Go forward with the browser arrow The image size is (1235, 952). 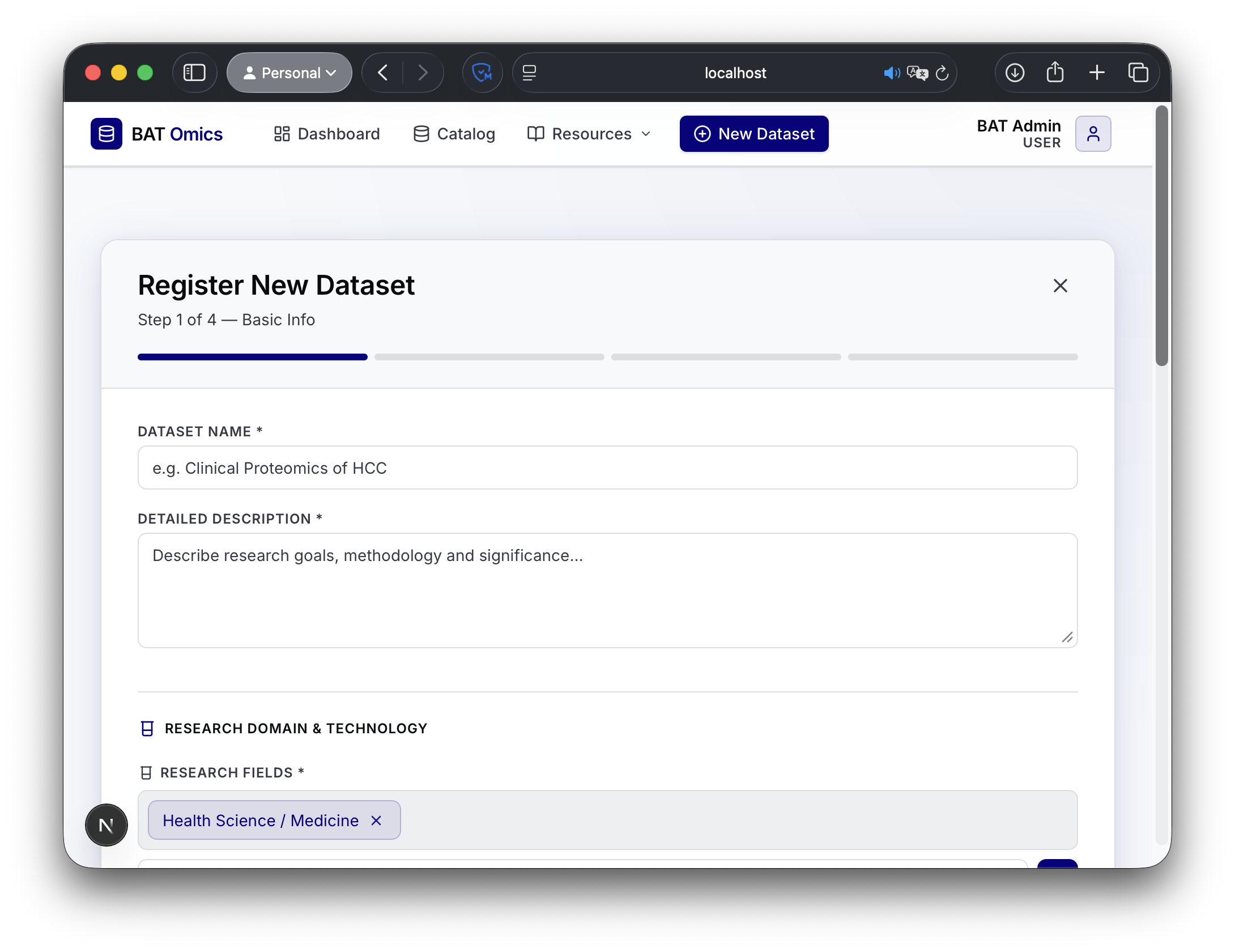point(423,73)
